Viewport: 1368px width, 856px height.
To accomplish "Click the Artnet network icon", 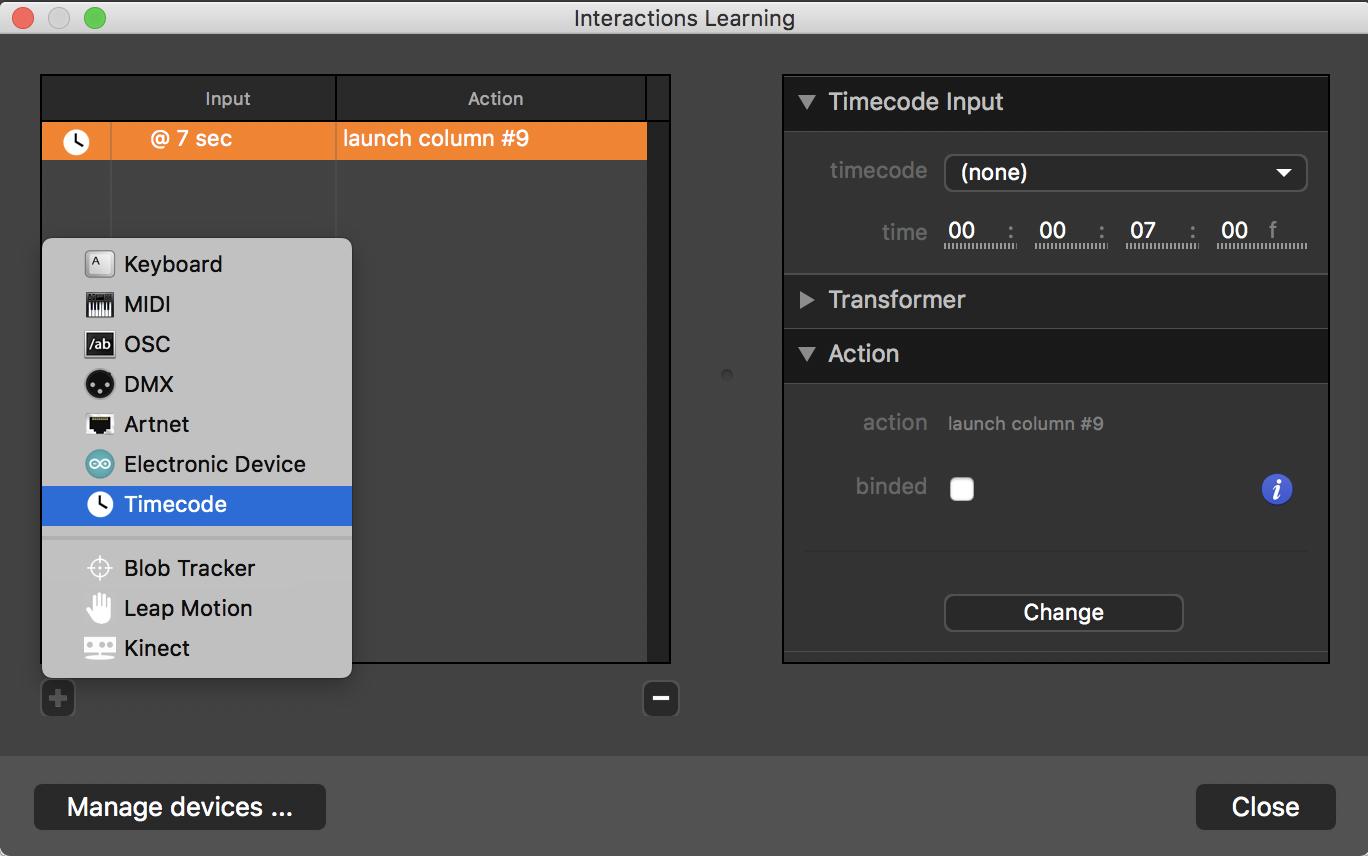I will pos(99,424).
